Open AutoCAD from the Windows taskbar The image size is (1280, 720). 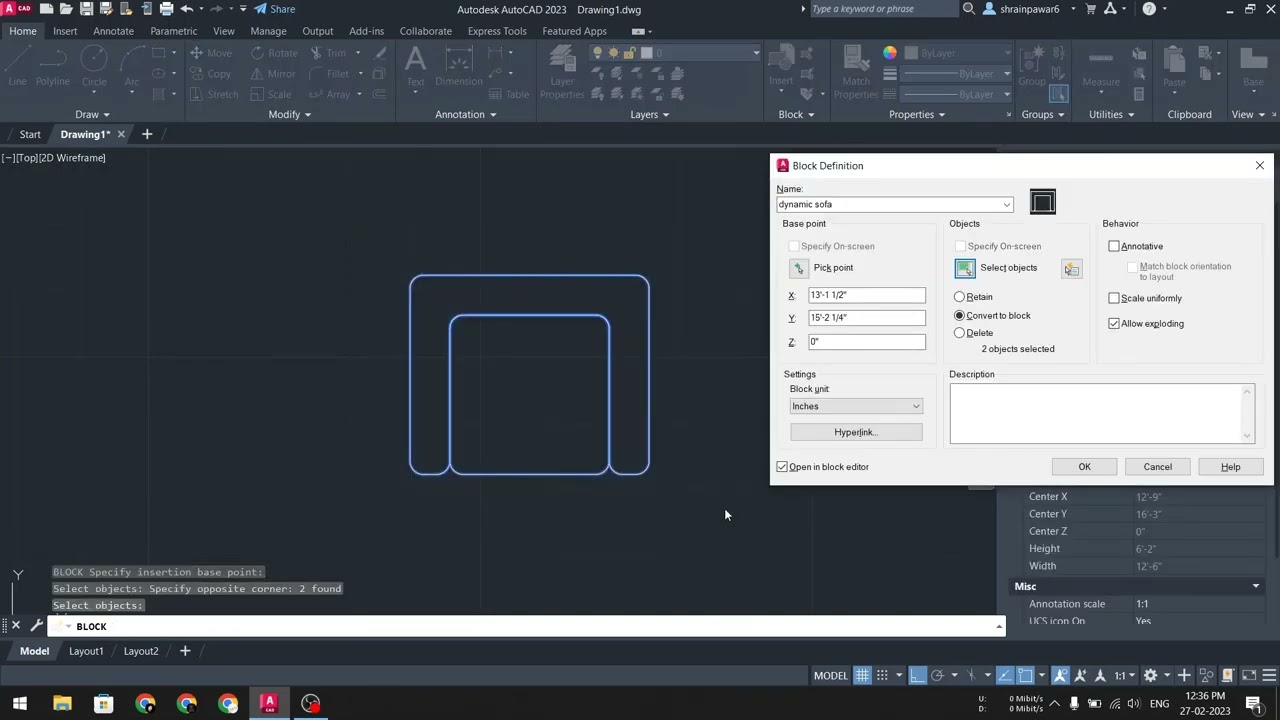coord(269,703)
